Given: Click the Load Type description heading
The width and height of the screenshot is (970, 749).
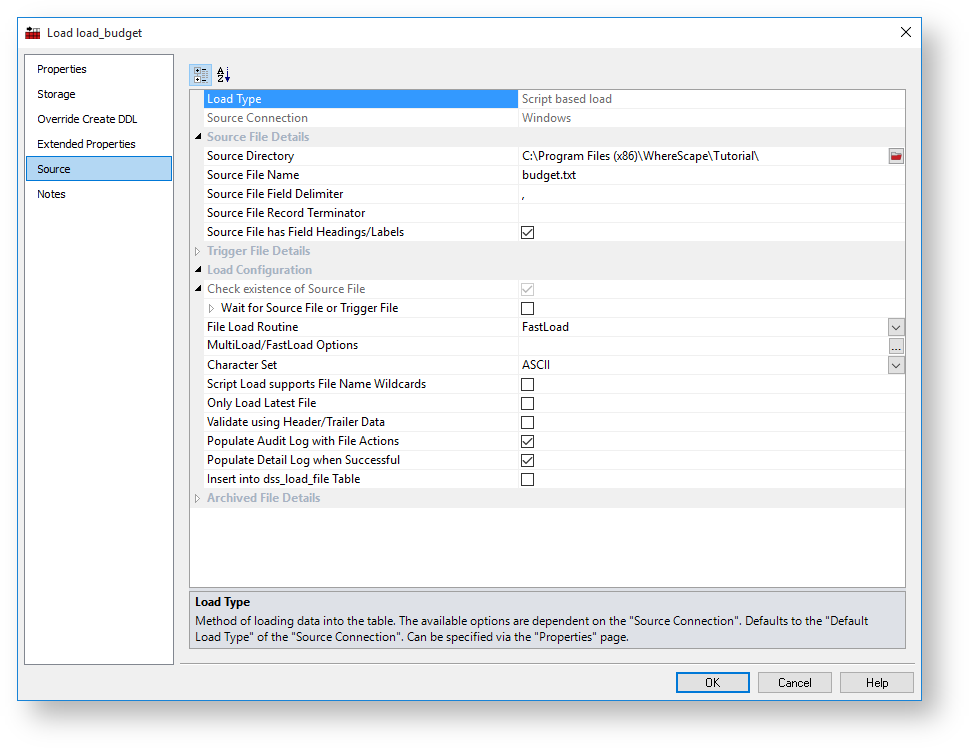Looking at the screenshot, I should pos(223,602).
